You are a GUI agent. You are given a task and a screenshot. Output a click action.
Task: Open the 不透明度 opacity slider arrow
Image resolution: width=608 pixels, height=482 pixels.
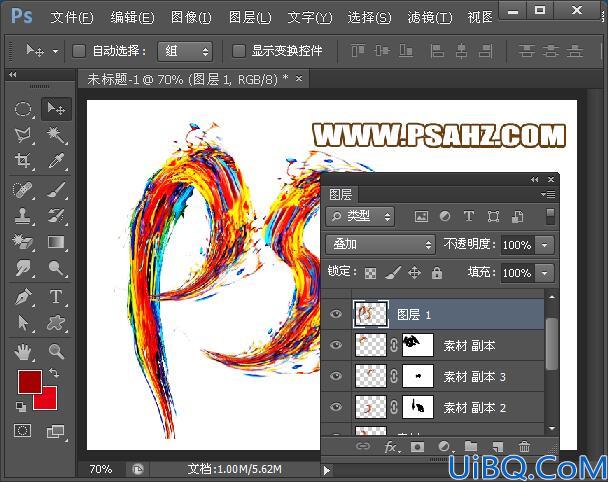tap(545, 245)
